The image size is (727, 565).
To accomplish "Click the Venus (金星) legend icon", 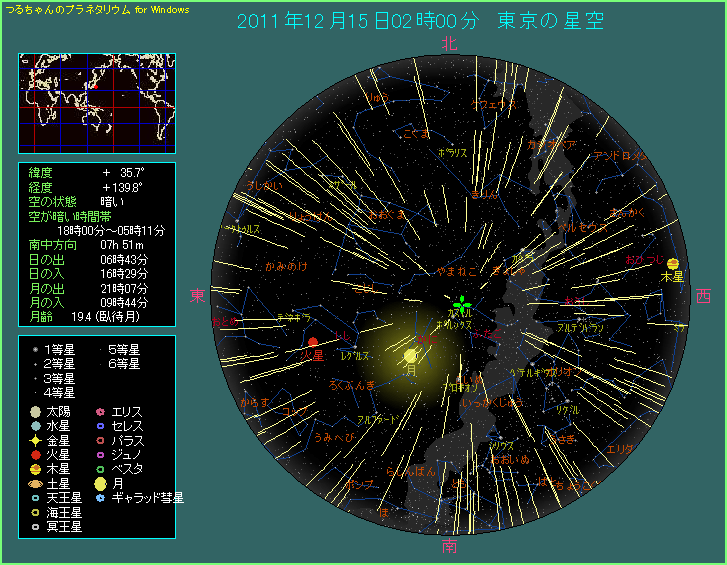I will tap(35, 440).
